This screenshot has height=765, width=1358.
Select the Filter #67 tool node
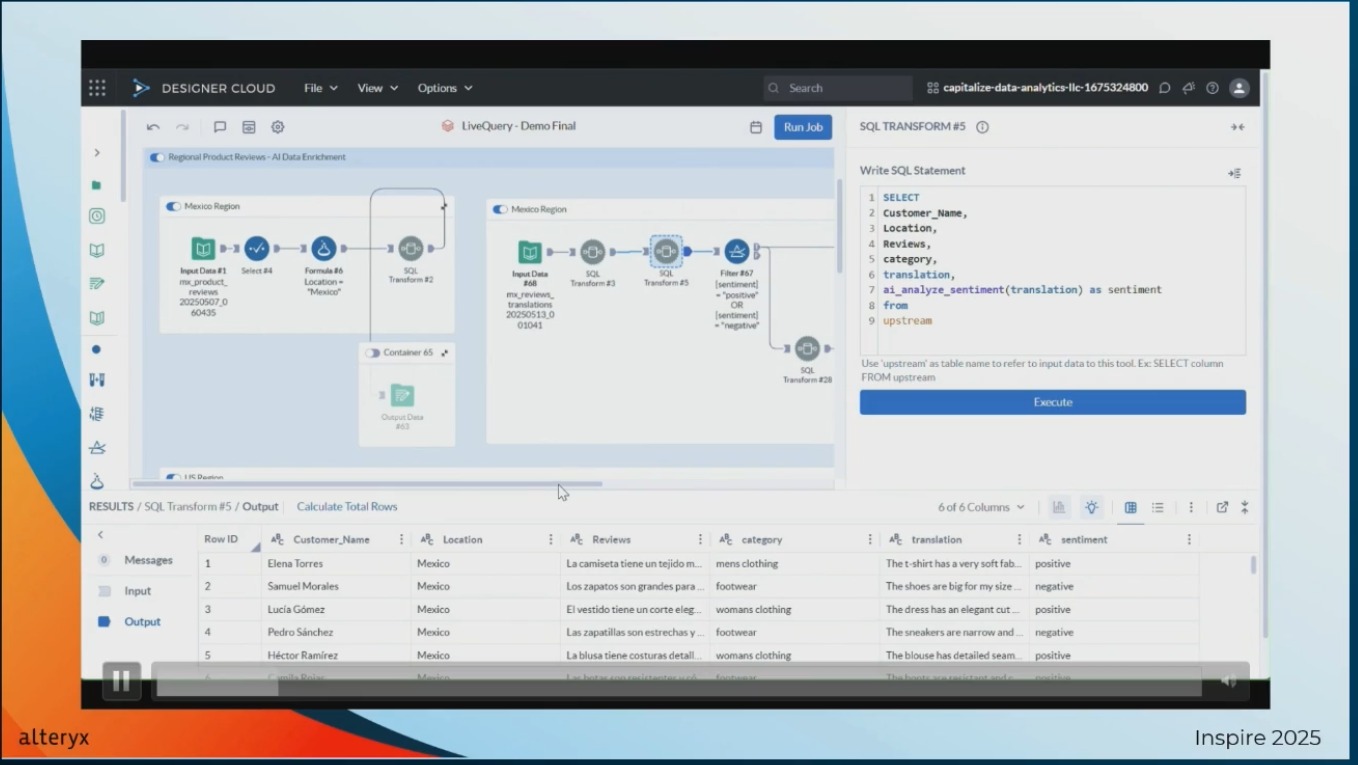pos(737,251)
